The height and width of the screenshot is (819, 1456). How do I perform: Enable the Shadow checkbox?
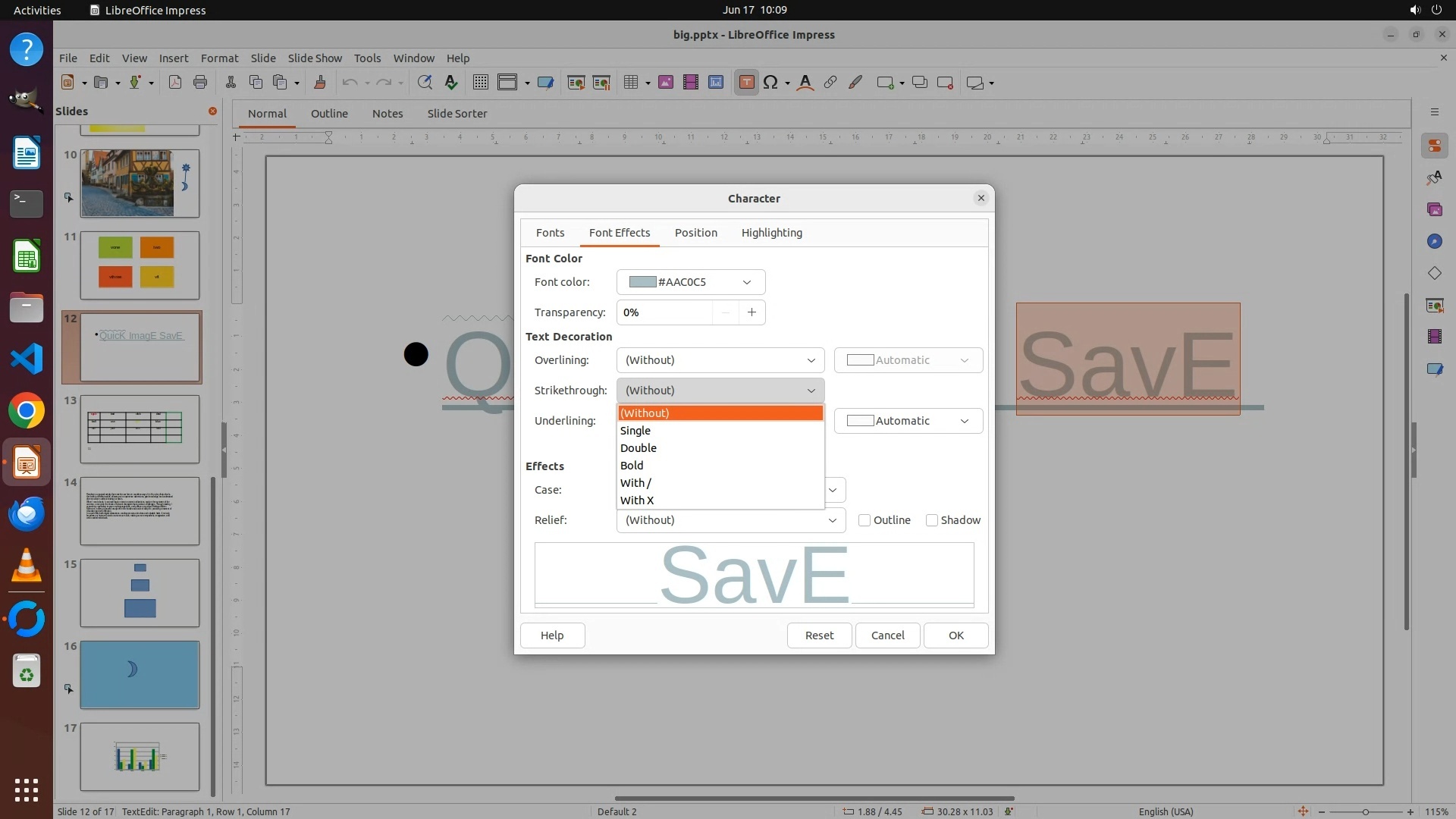pos(932,520)
